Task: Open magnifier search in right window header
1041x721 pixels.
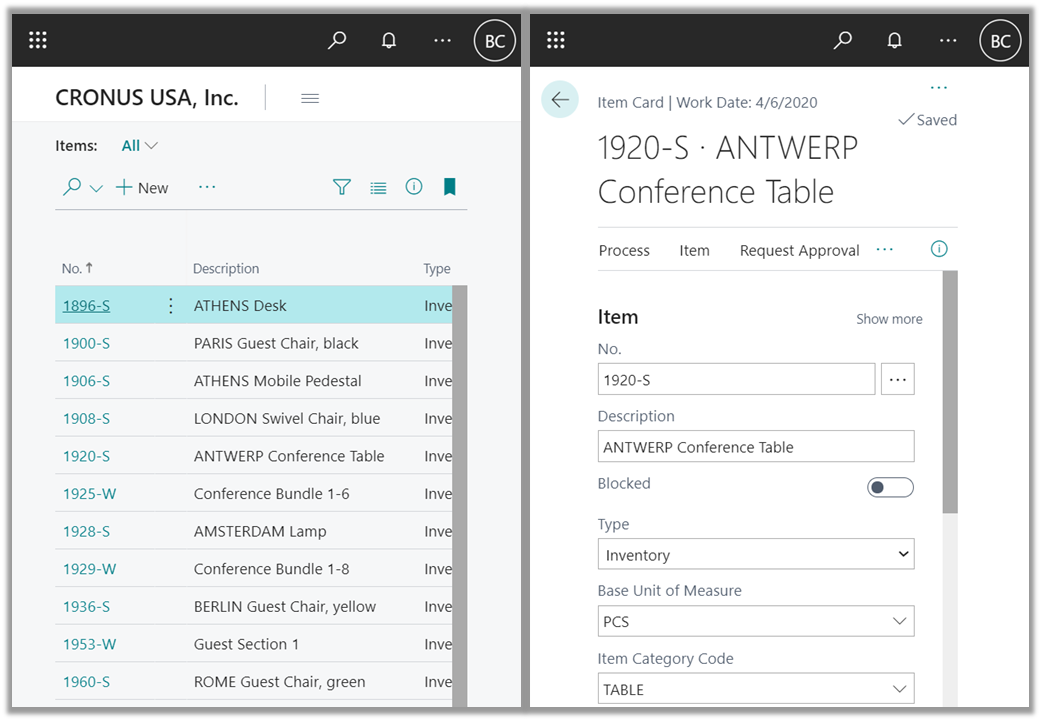Action: [843, 40]
